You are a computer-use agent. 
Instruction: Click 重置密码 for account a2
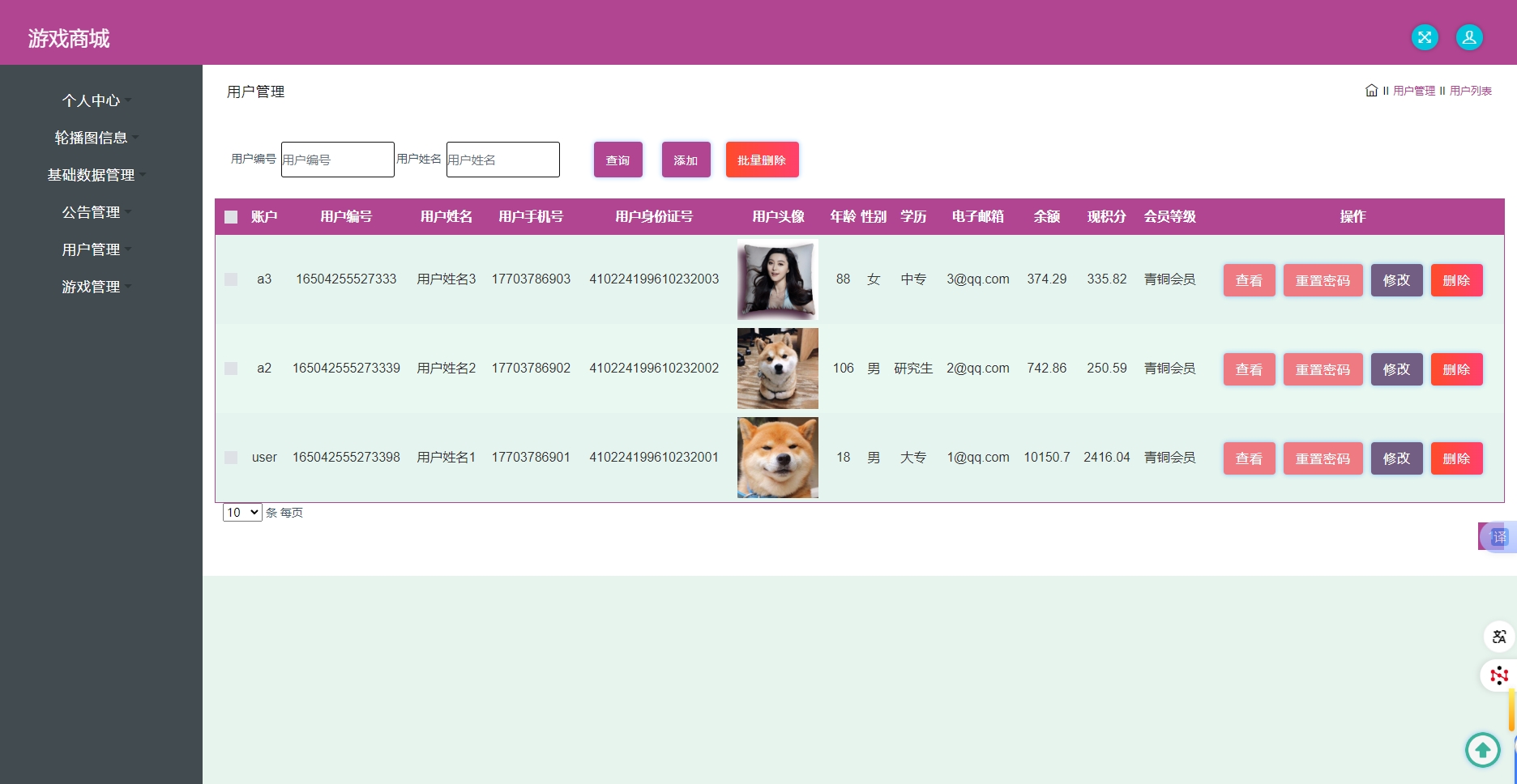tap(1323, 369)
